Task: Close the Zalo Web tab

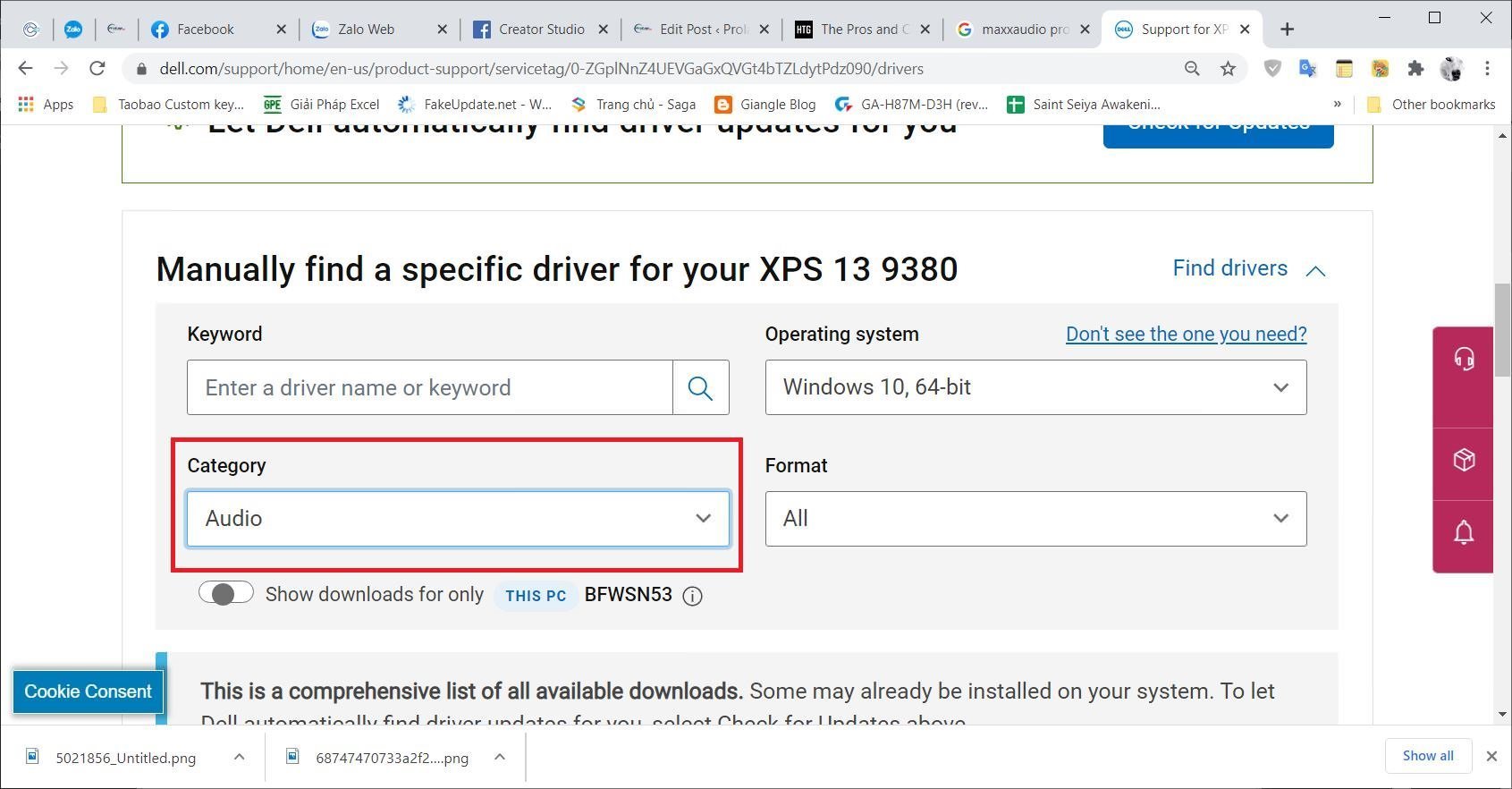Action: point(442,30)
